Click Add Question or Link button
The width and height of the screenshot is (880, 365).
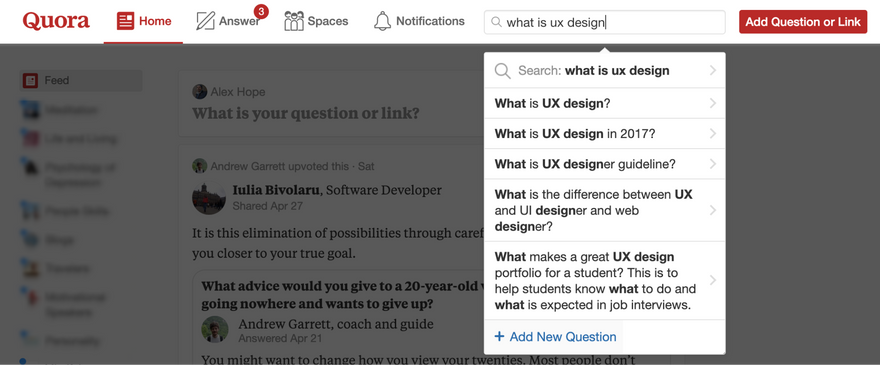tap(803, 22)
